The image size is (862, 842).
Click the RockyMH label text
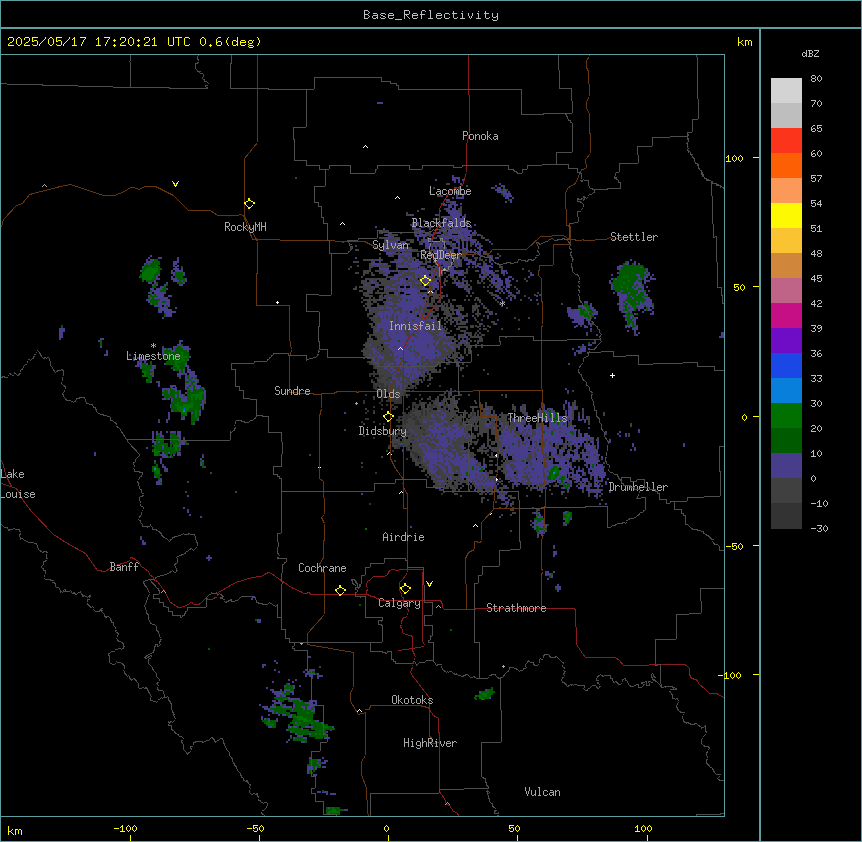(x=245, y=227)
